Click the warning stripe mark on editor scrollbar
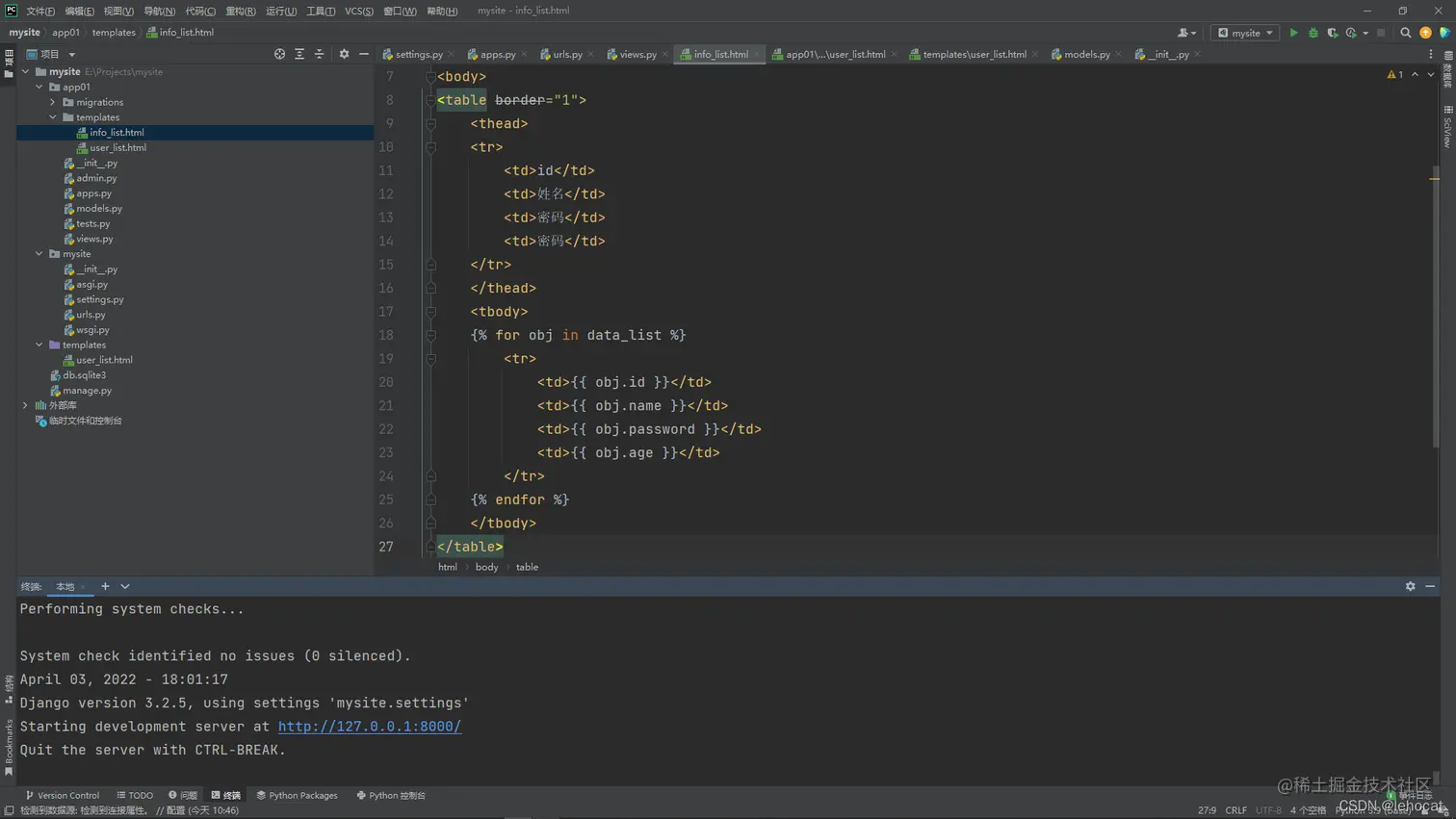1456x819 pixels. click(1434, 178)
